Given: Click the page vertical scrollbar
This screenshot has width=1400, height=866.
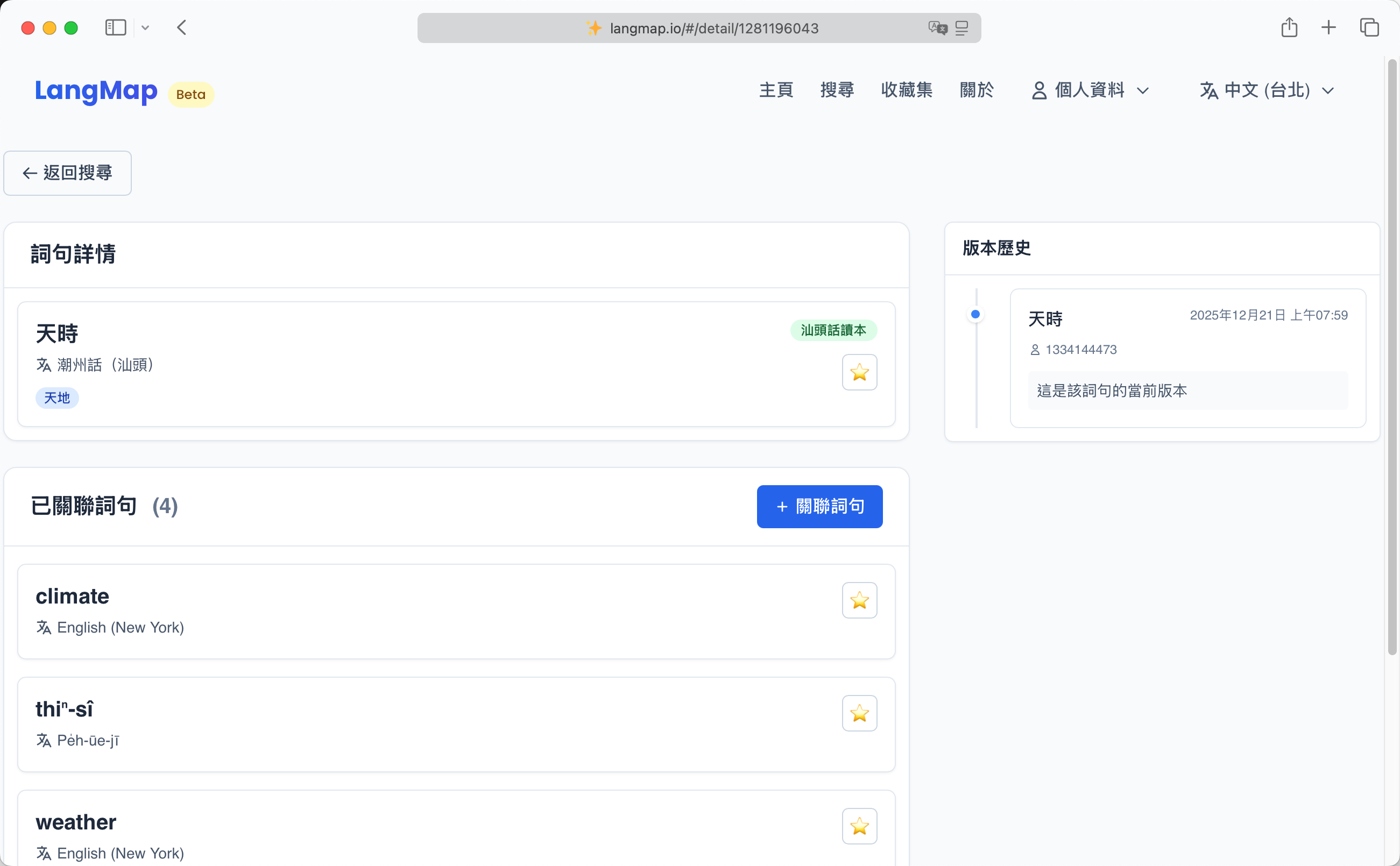Looking at the screenshot, I should coord(1392,355).
